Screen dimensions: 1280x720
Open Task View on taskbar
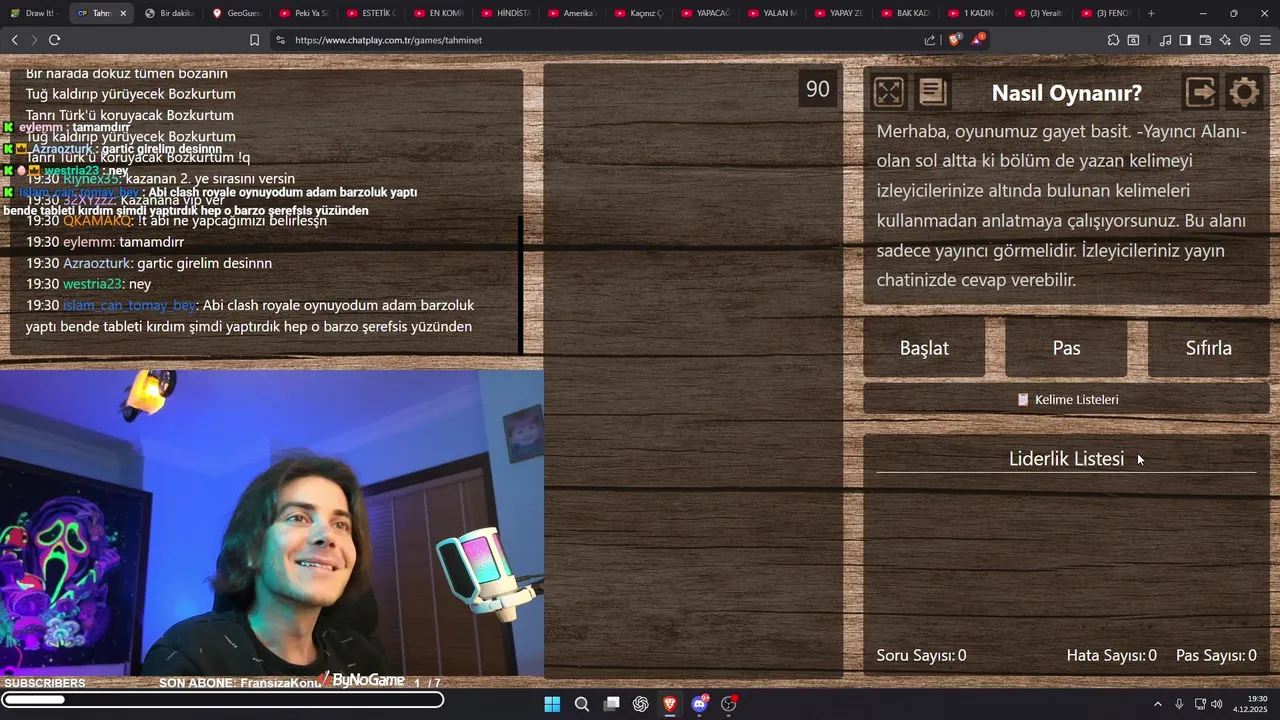611,704
